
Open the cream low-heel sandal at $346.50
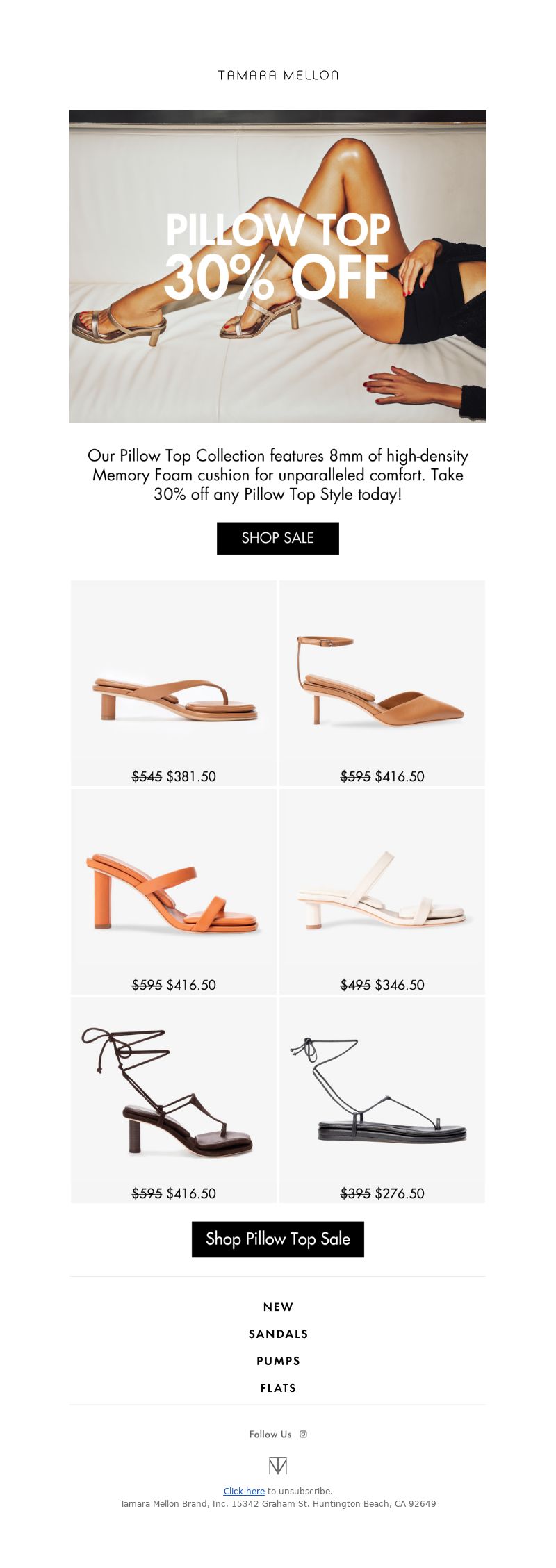(x=382, y=892)
